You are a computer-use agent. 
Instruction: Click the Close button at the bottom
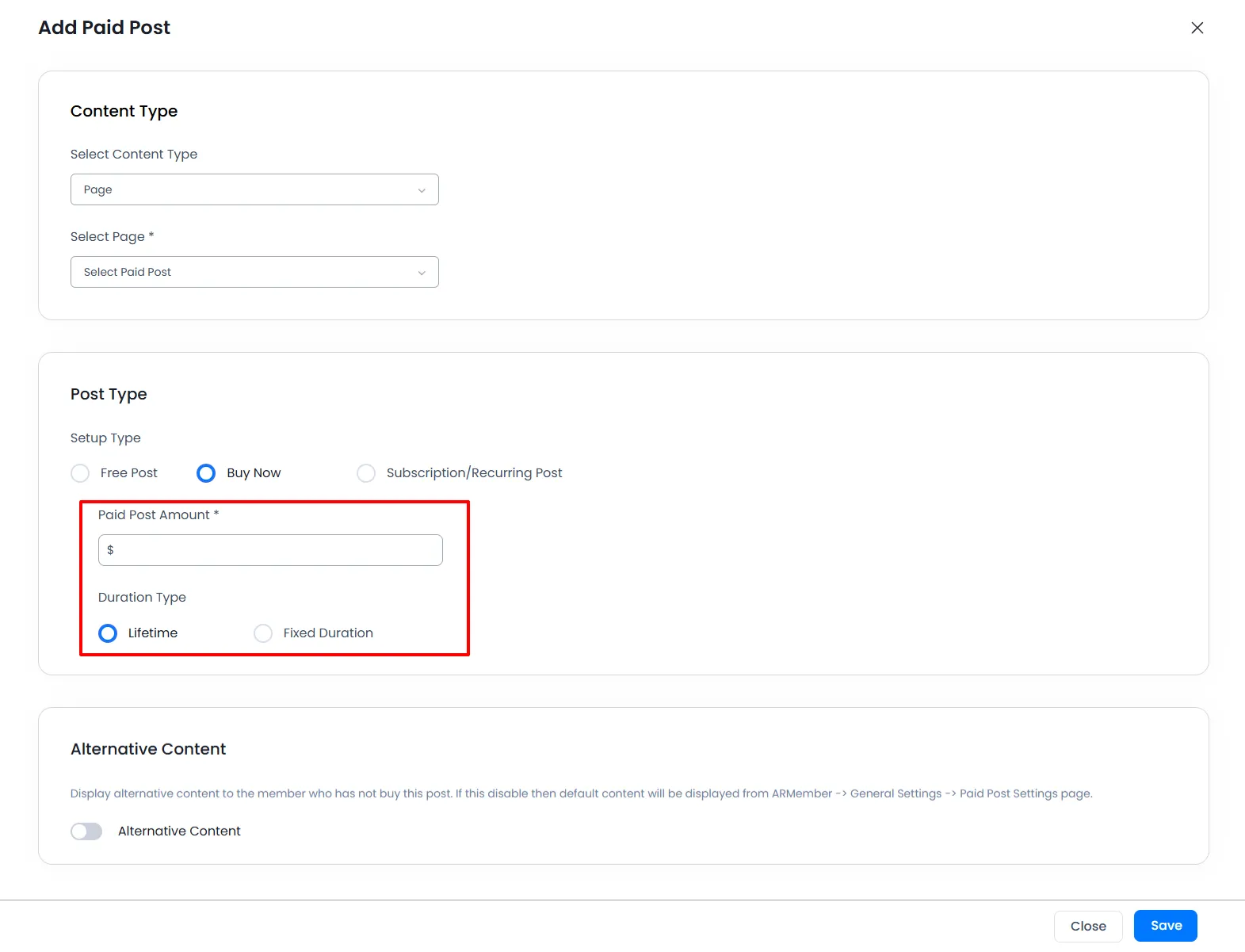tap(1087, 926)
